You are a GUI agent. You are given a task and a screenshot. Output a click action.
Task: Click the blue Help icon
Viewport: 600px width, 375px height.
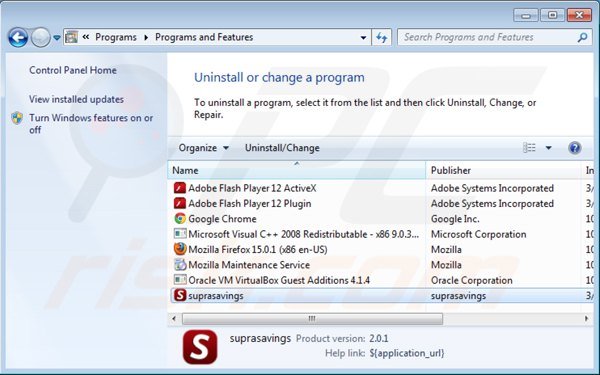click(574, 148)
